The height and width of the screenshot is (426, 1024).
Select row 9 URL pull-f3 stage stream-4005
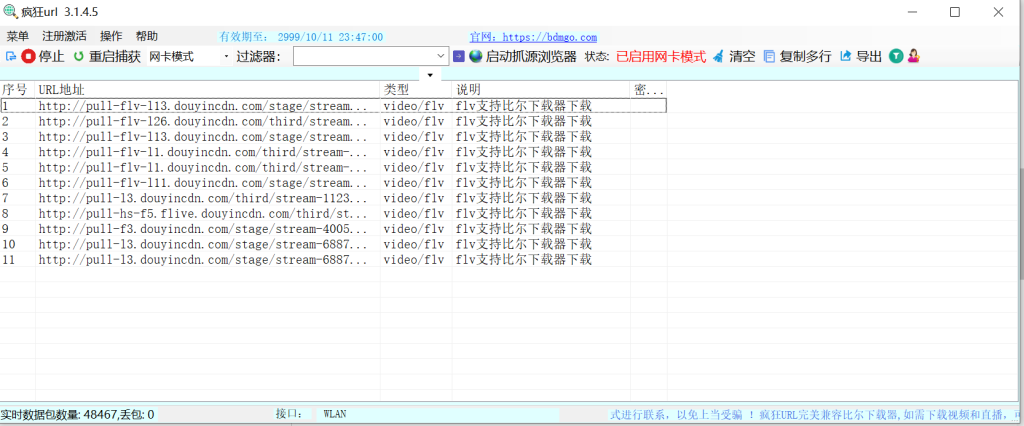tap(203, 229)
